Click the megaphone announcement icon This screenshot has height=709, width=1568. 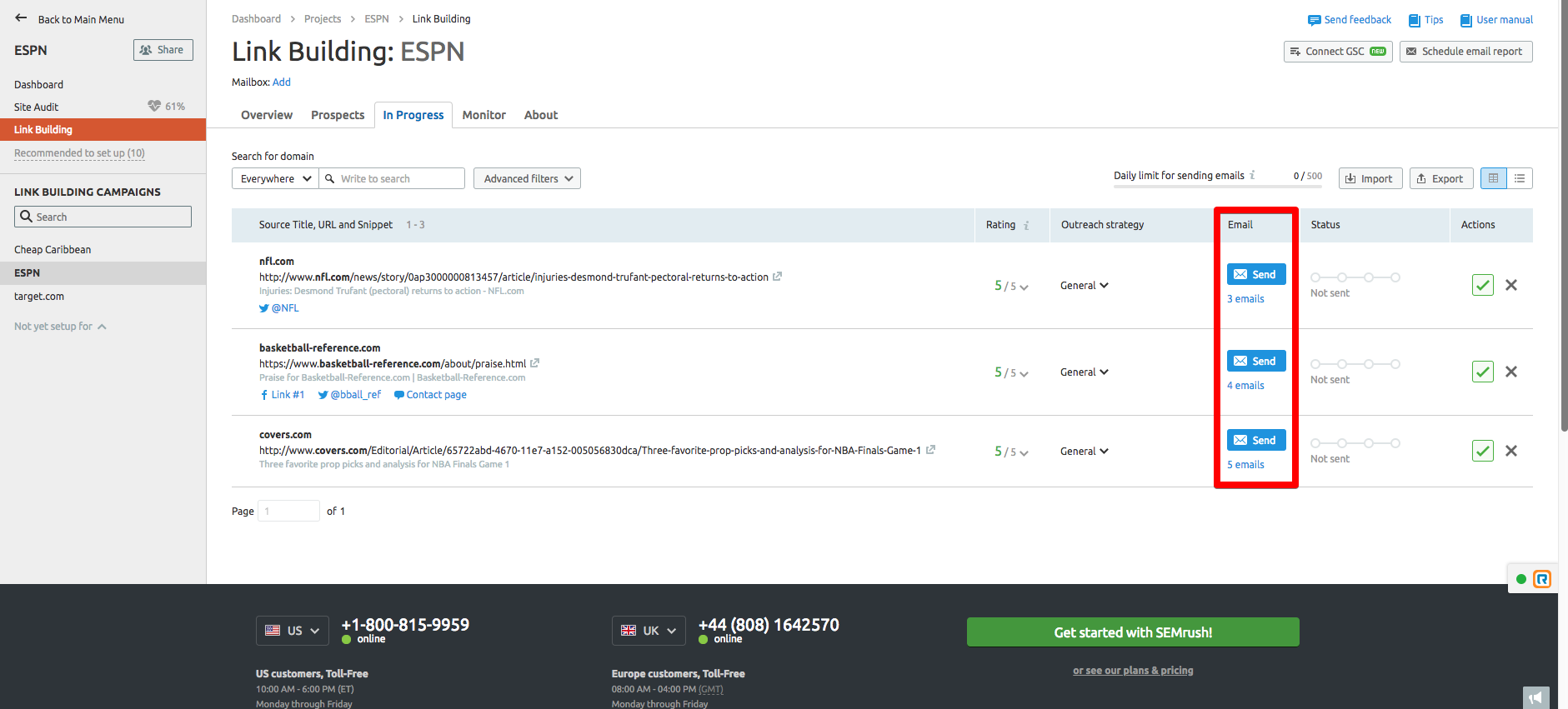(x=1535, y=698)
